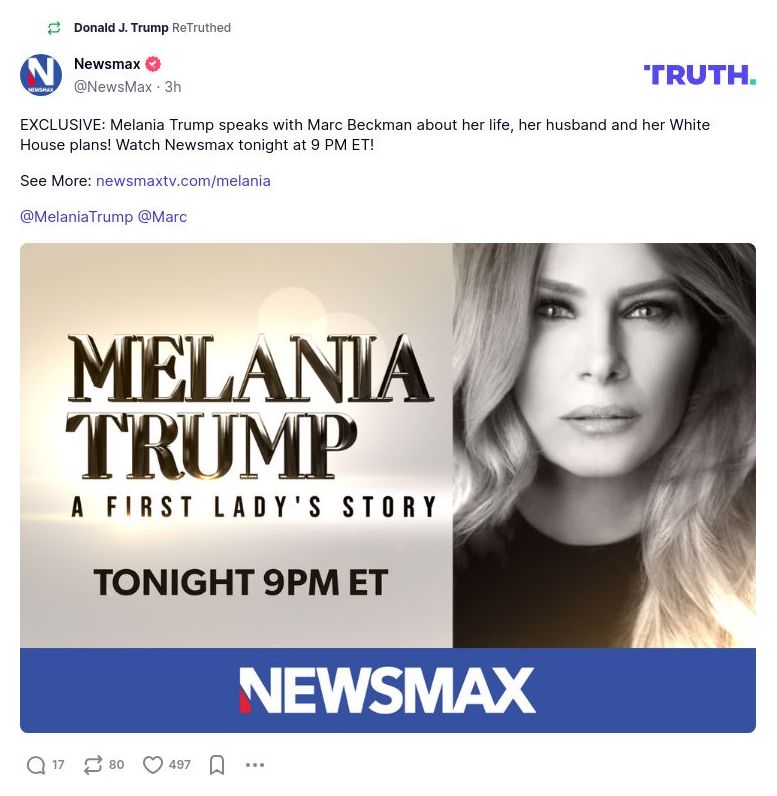This screenshot has width=777, height=796.
Task: Click the 3h post timestamp
Action: click(x=173, y=87)
